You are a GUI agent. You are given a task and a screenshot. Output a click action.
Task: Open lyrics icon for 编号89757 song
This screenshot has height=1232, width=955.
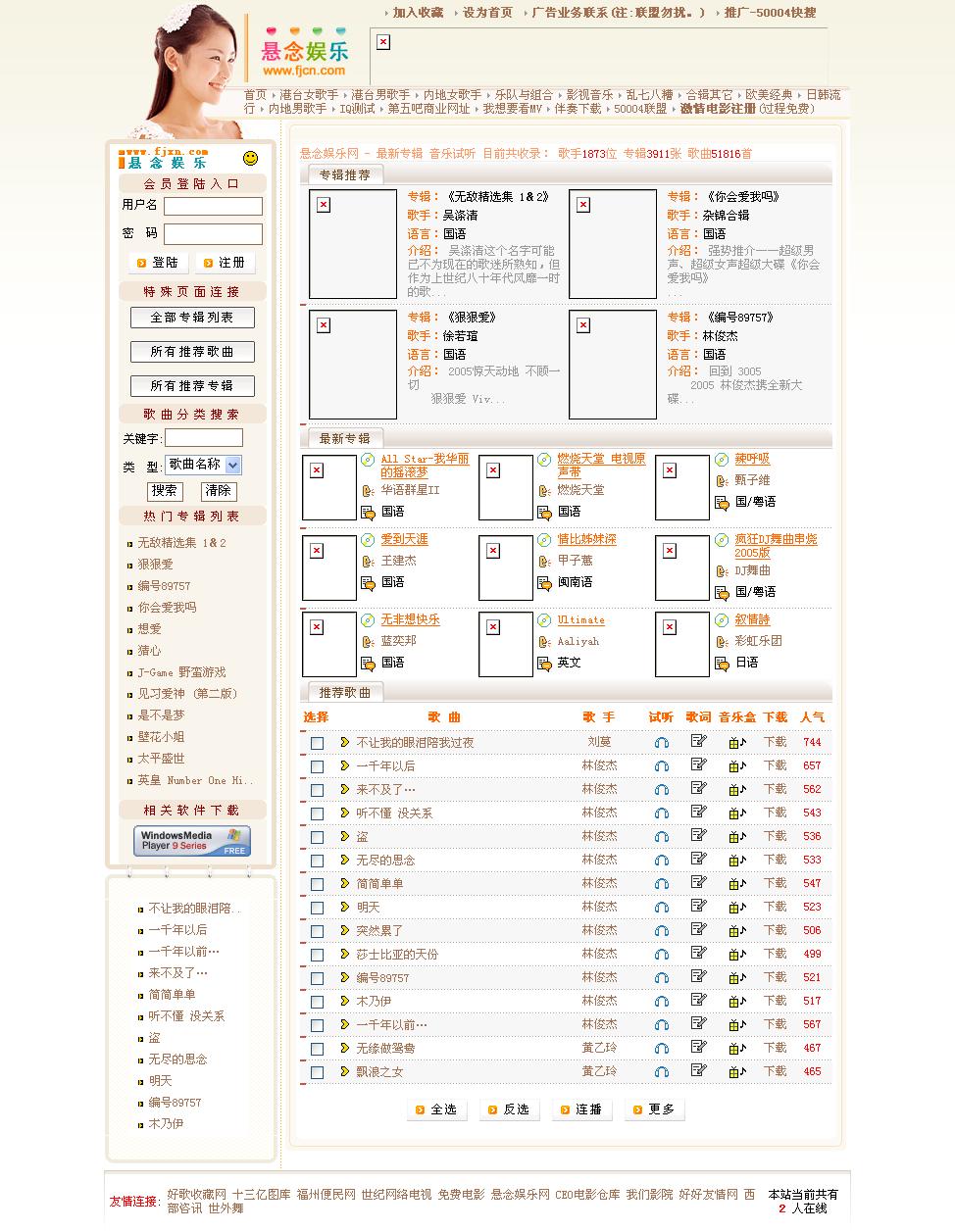click(x=698, y=976)
